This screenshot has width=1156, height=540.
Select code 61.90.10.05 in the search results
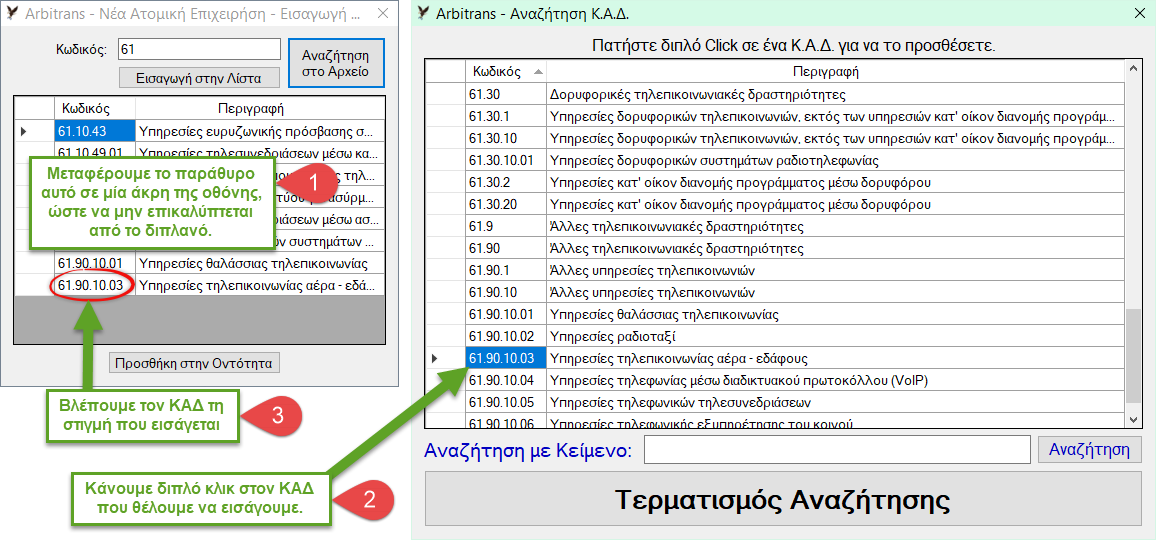pos(506,403)
